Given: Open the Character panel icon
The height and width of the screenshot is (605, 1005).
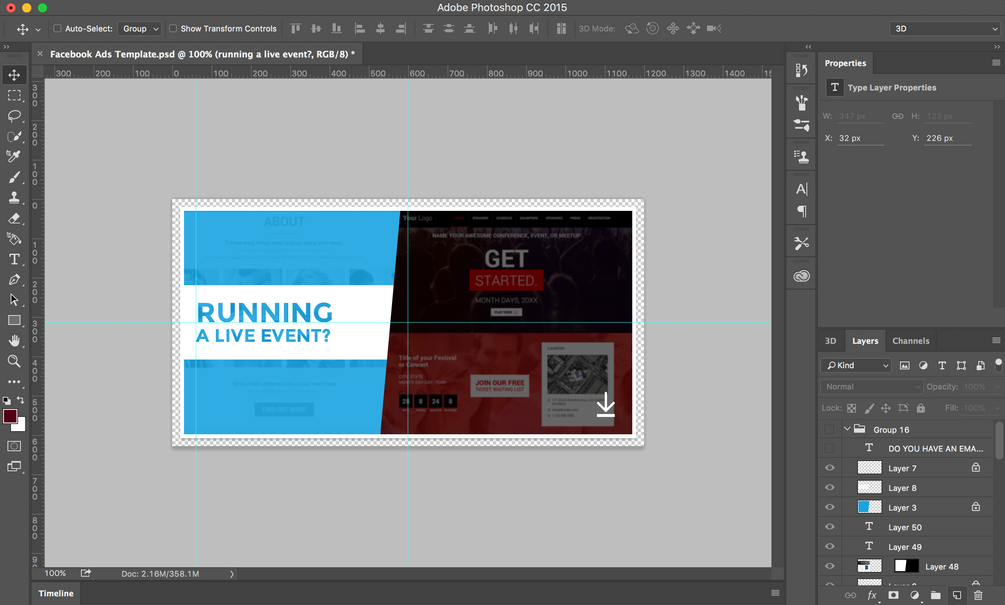Looking at the screenshot, I should (801, 189).
